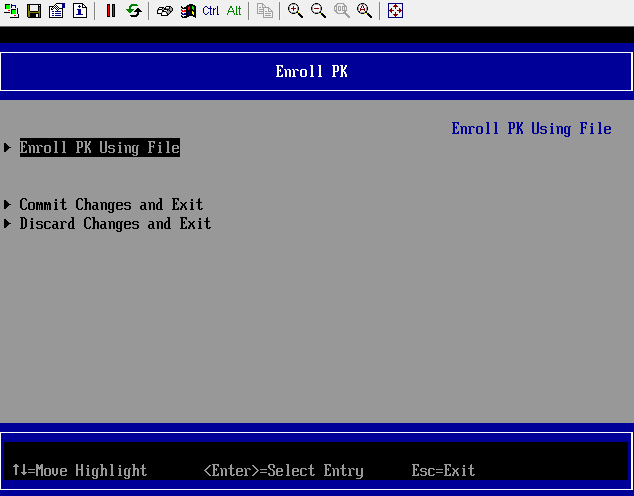The image size is (634, 496).
Task: Show the connection info icon
Action: click(80, 11)
